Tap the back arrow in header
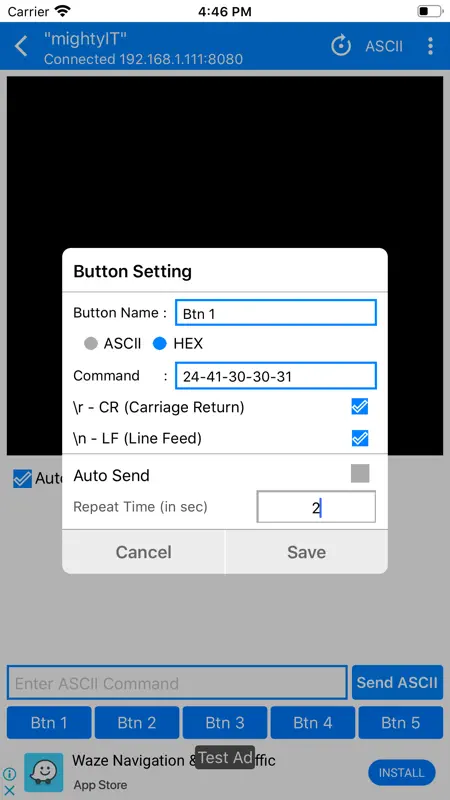450x800 pixels. pyautogui.click(x=21, y=46)
